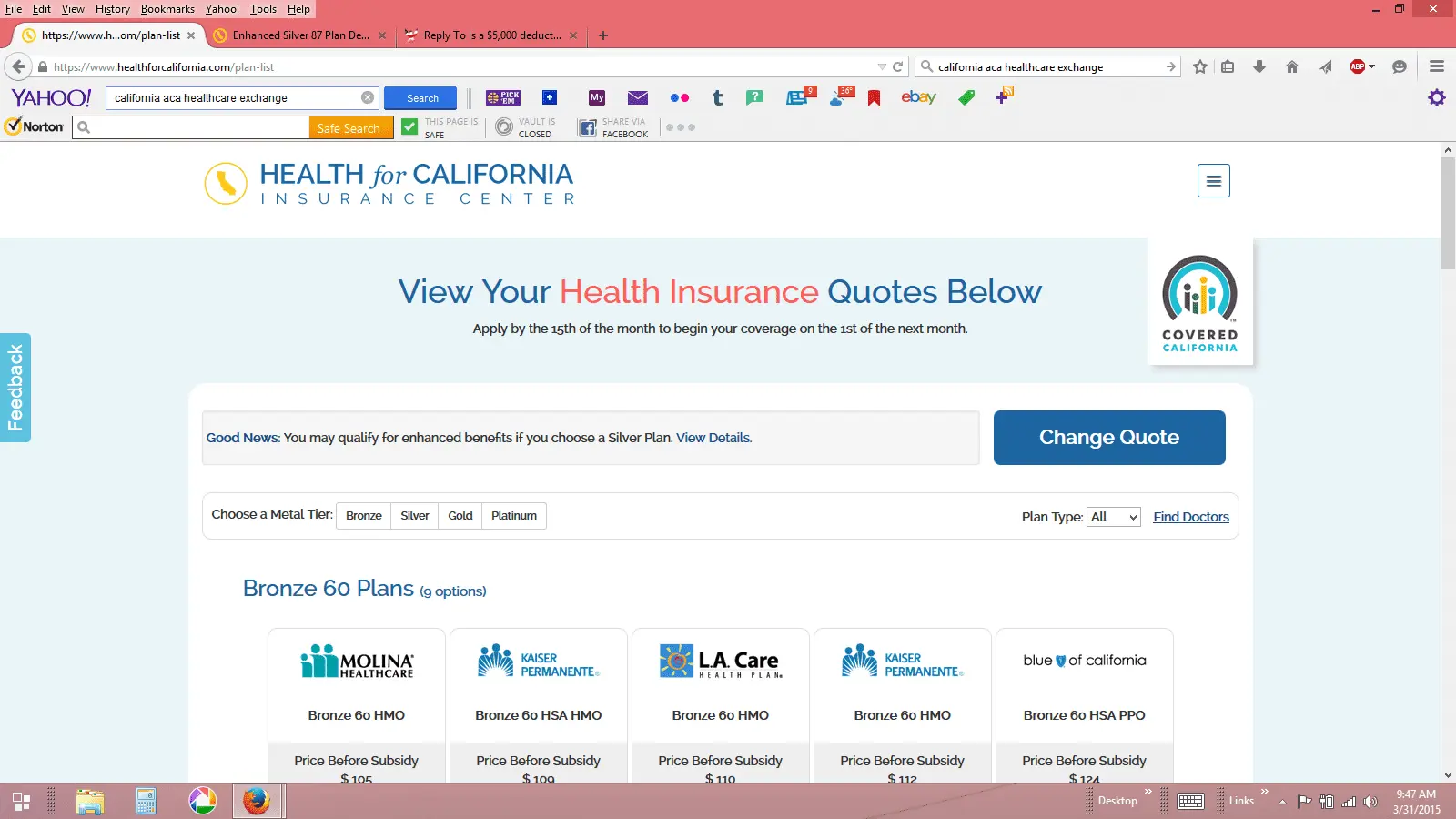Switch to Enhanced Silver 87 Plan tab
This screenshot has height=819, width=1456.
coord(300,35)
